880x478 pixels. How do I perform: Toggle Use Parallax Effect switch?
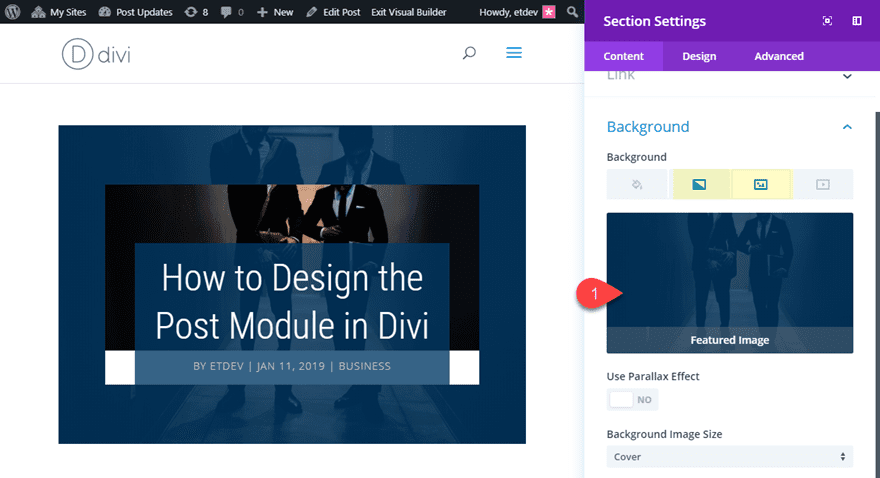click(x=632, y=399)
